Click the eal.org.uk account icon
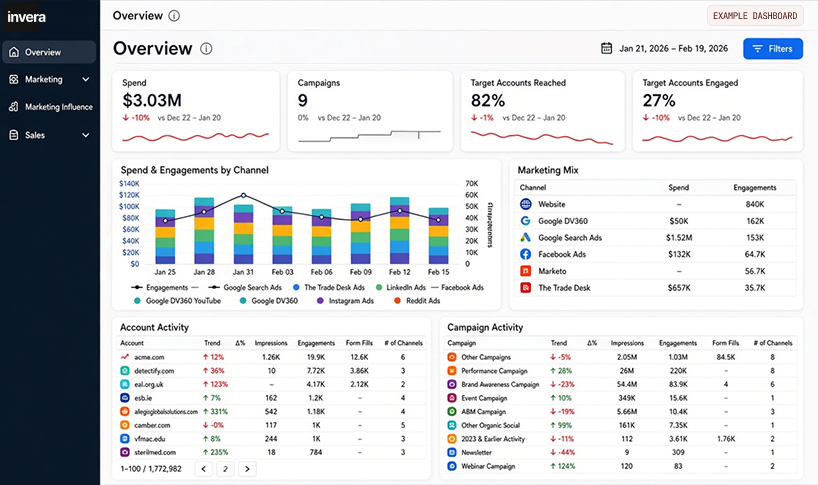Screen dimensions: 818x485 tap(125, 384)
